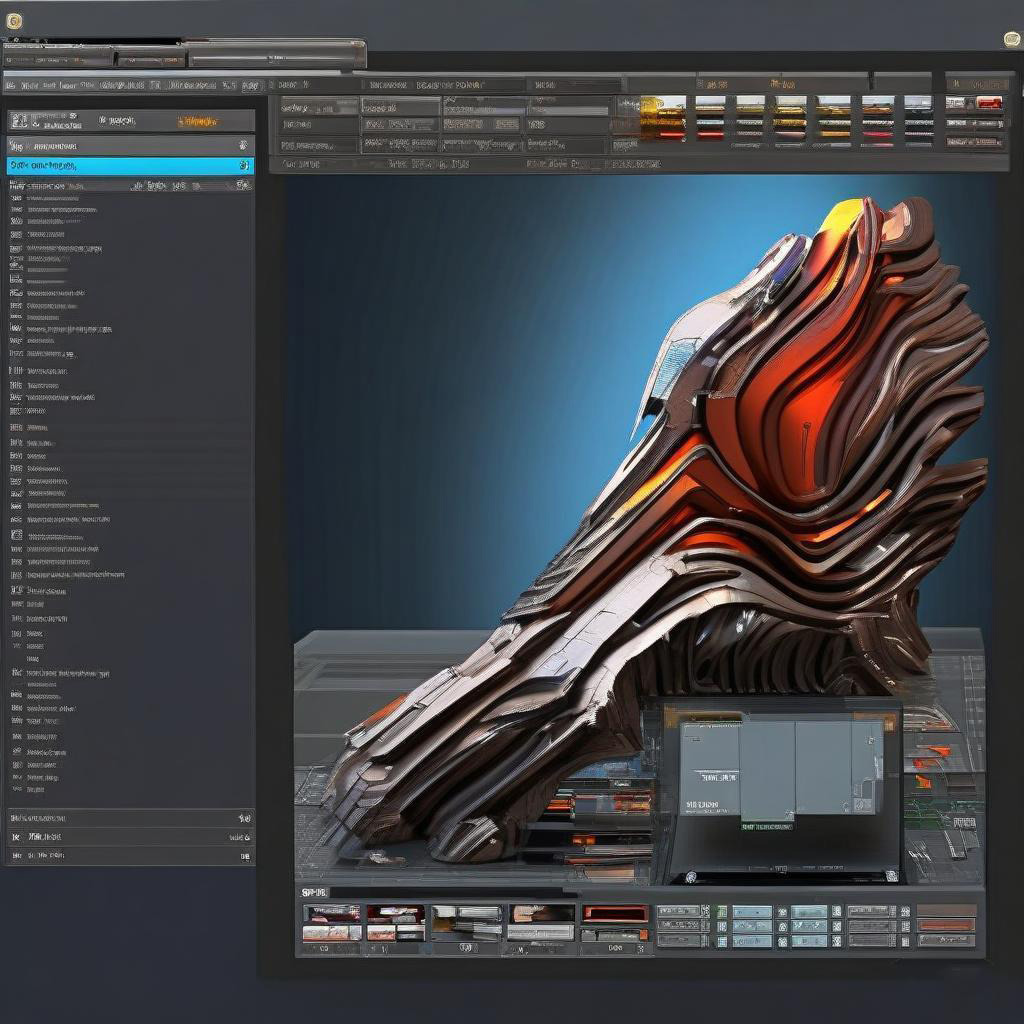
Task: Open the first dark-red thumbnail in the bottom panel
Action: [332, 923]
